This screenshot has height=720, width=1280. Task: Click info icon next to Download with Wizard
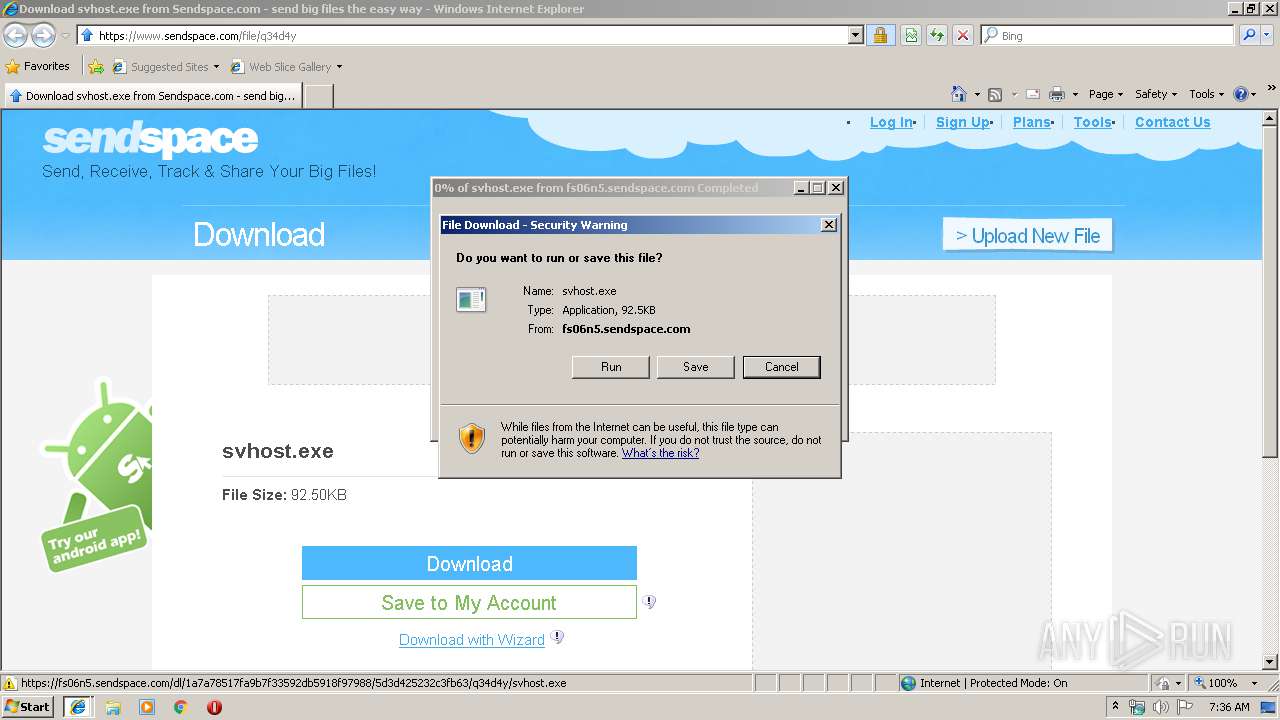(x=557, y=637)
